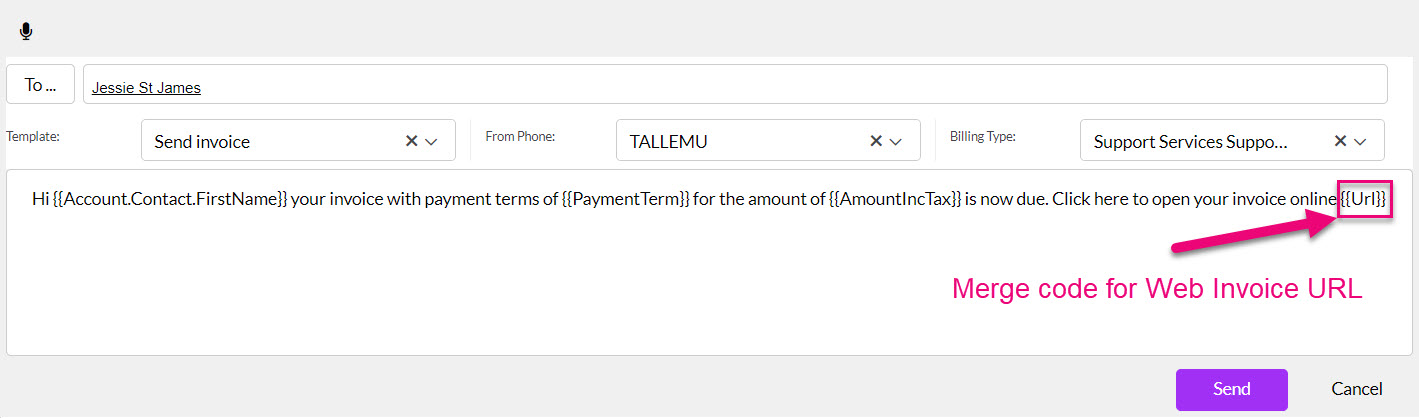
Task: Clear the Billing Type selection
Action: [x=1340, y=141]
